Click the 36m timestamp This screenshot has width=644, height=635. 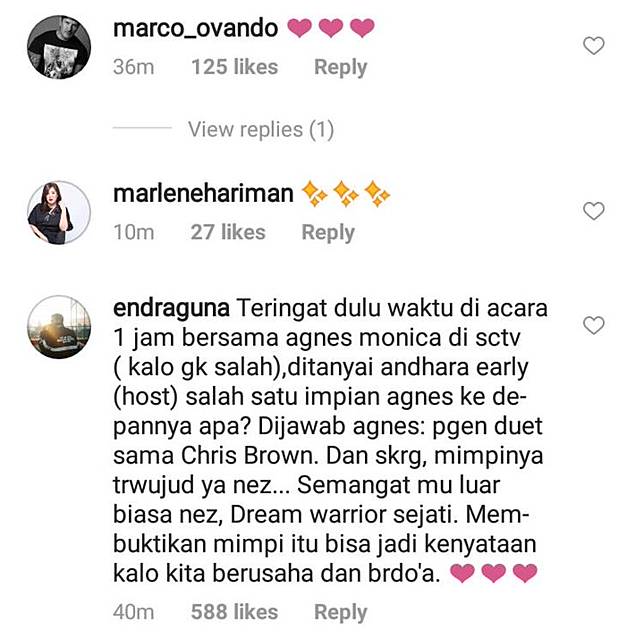point(133,67)
